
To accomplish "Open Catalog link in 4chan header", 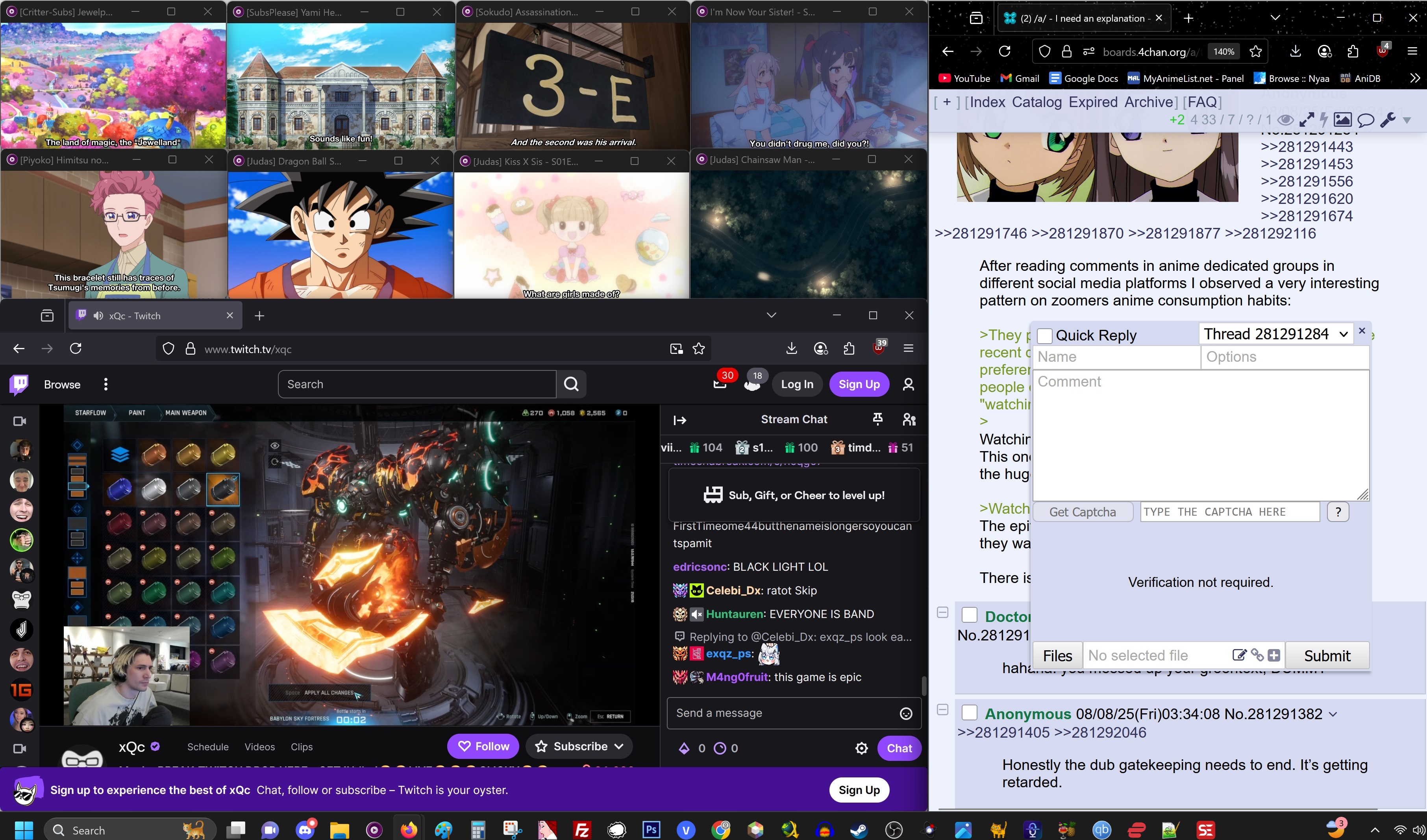I will tap(1036, 102).
